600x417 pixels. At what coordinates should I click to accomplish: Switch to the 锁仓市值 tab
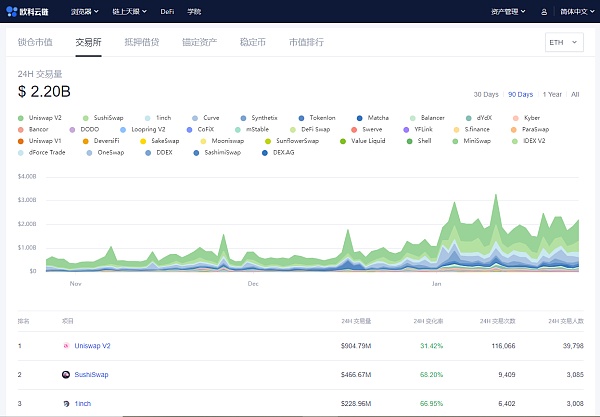click(35, 43)
